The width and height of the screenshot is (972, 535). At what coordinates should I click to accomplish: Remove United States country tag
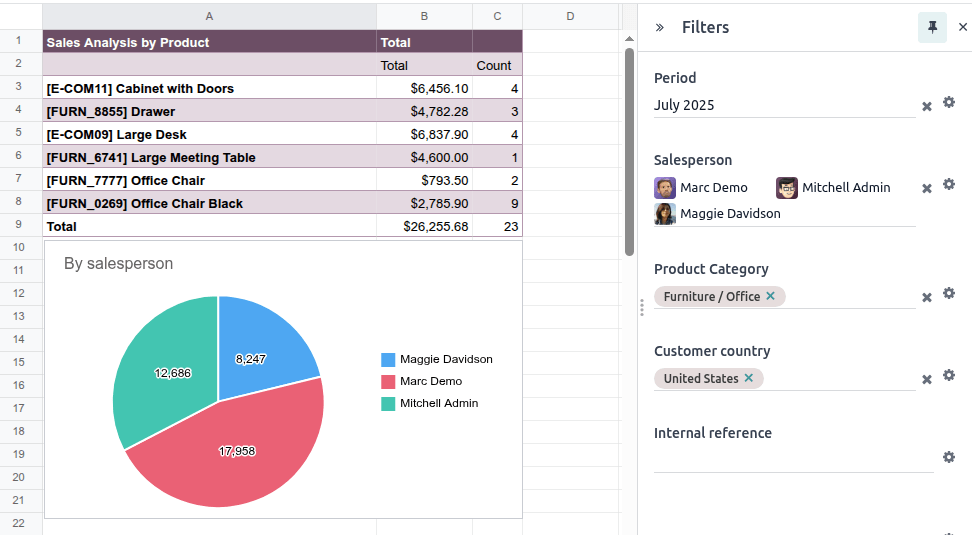748,378
